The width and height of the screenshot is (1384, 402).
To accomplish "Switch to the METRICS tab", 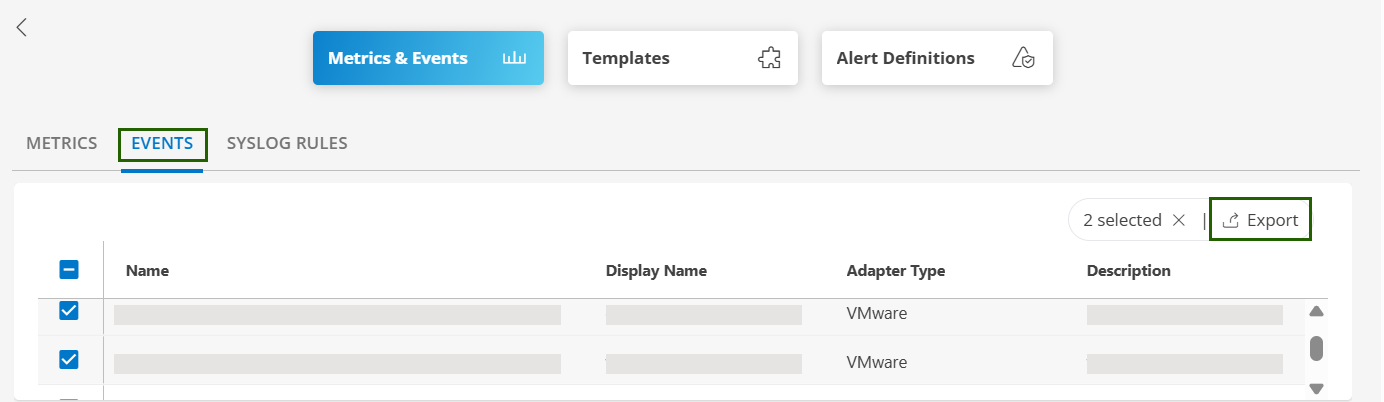I will (61, 143).
